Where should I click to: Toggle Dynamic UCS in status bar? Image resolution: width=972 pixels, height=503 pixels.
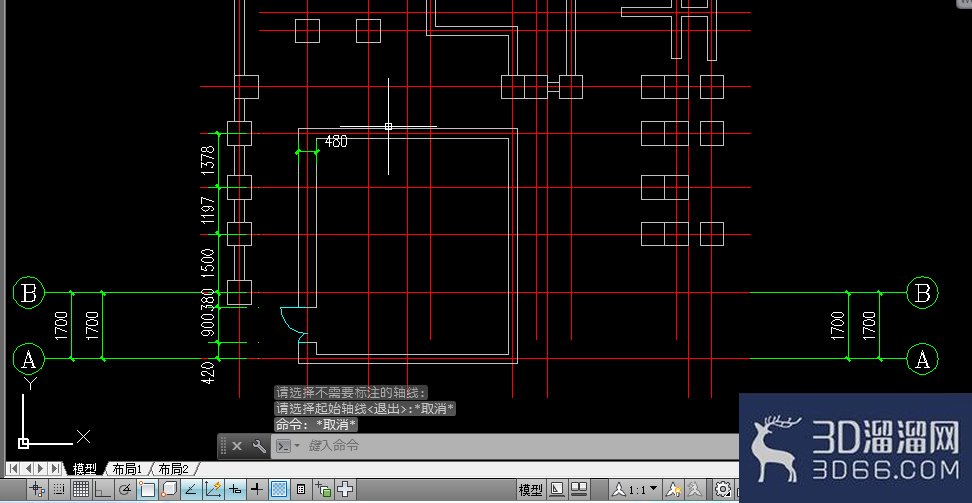coord(213,489)
